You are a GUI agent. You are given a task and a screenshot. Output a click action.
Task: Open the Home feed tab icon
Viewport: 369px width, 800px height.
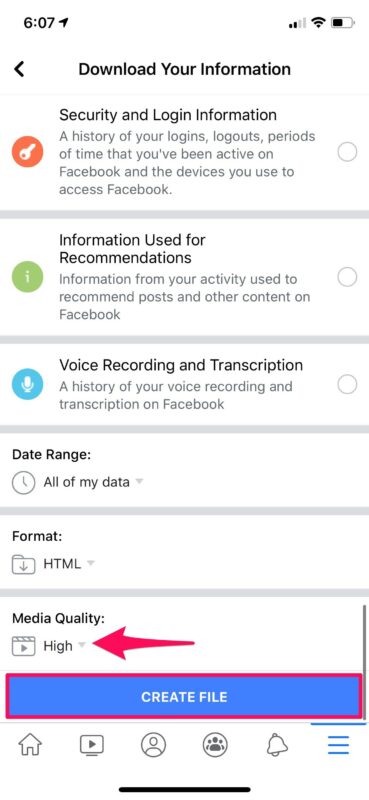coord(30,745)
